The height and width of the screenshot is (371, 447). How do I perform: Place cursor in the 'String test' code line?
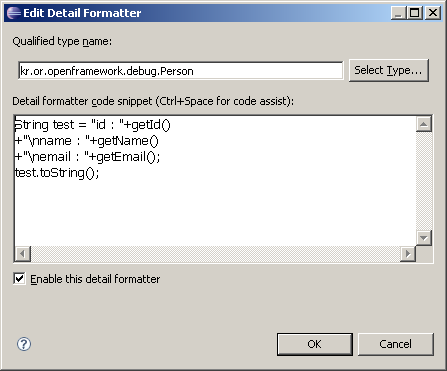click(93, 125)
